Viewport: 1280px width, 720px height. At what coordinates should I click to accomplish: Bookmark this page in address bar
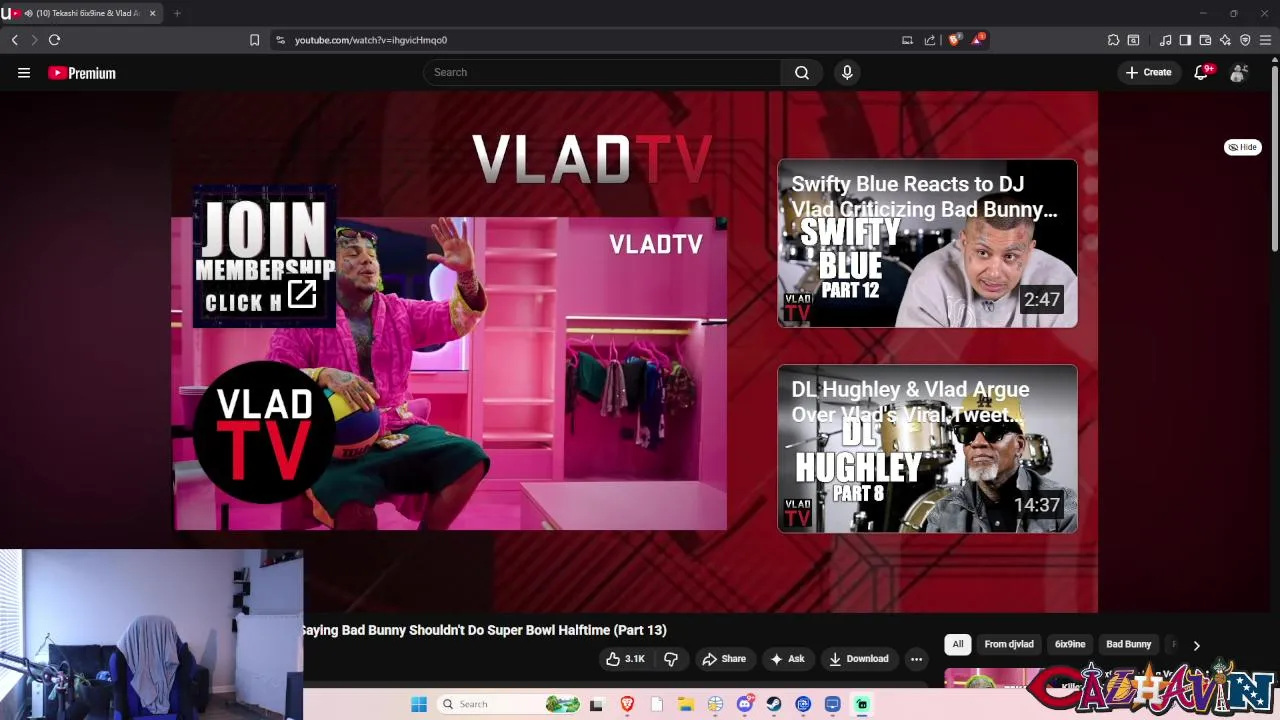tap(254, 40)
